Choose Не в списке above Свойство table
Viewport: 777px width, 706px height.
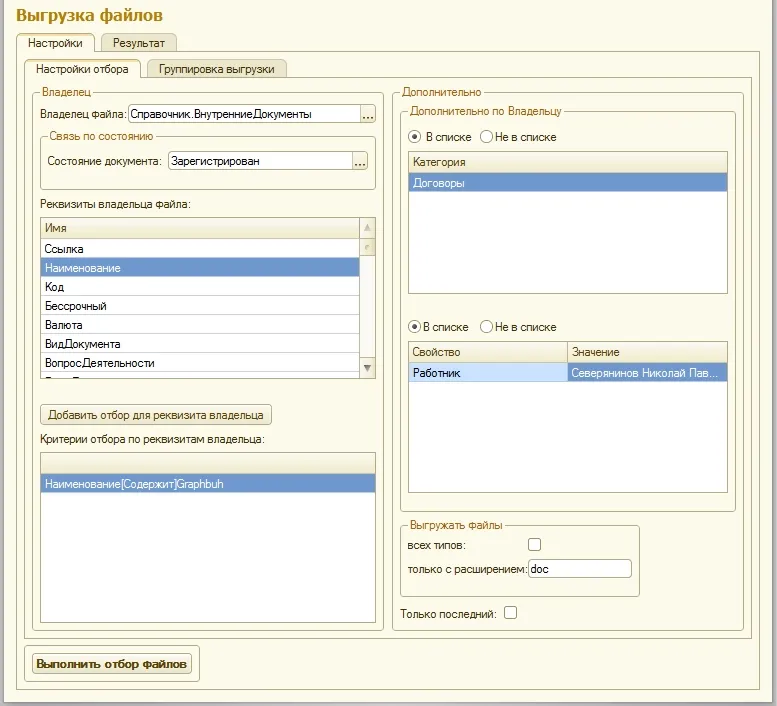[x=518, y=327]
